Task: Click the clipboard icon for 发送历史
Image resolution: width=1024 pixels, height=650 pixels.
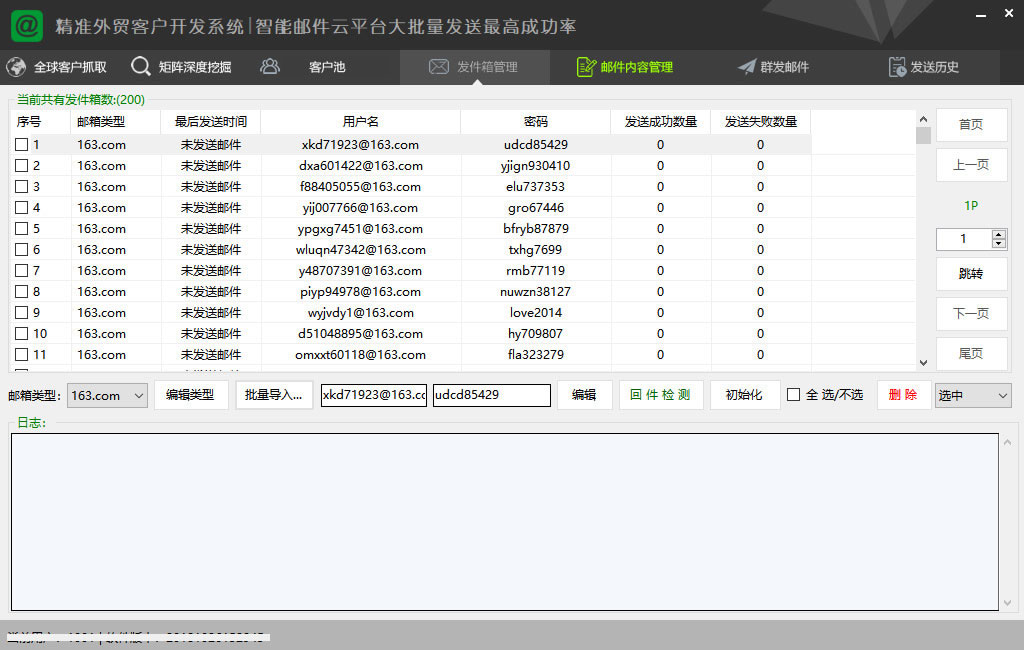Action: [897, 67]
